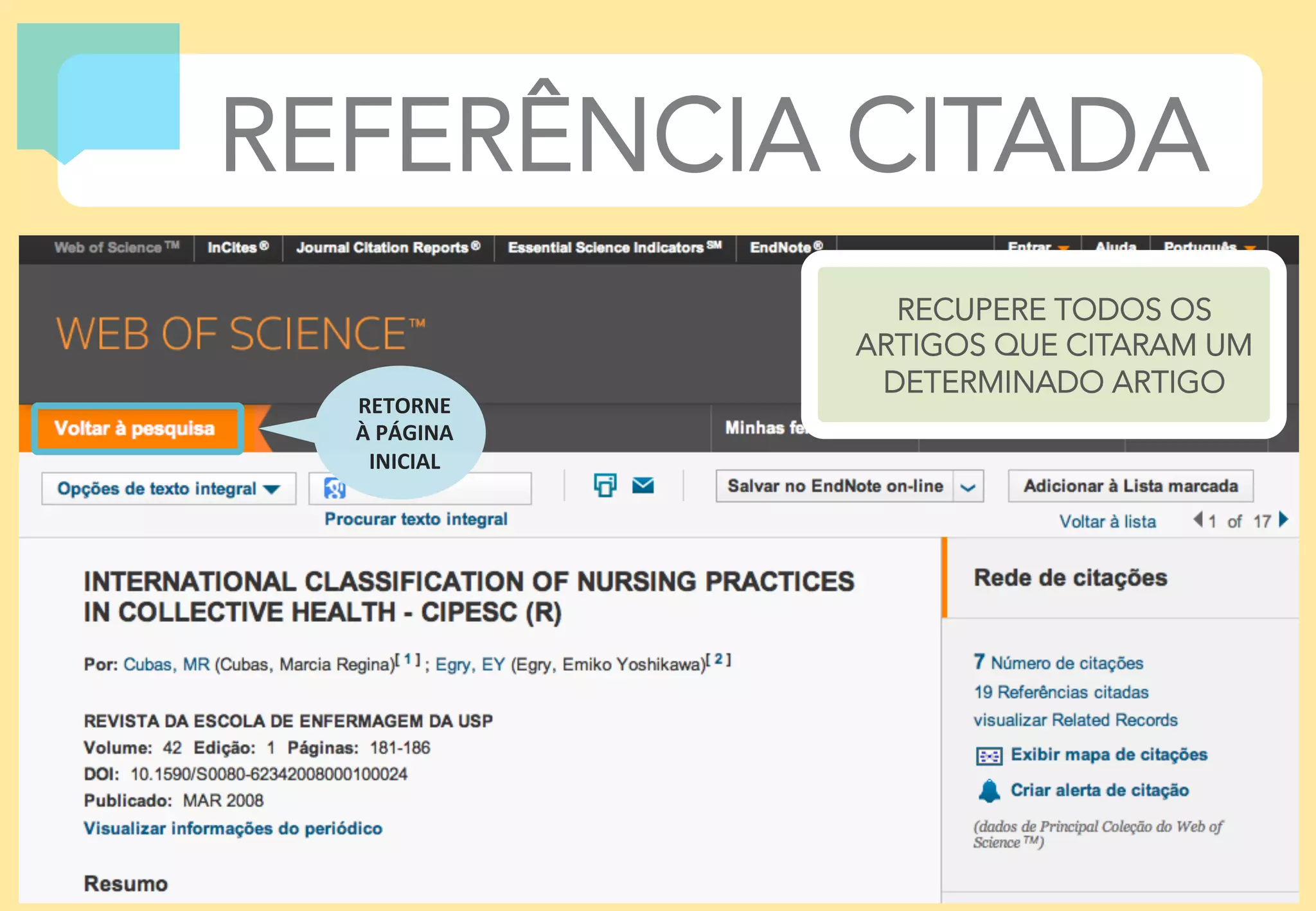Viewport: 1316px width, 911px height.
Task: Open the Entrar sign-in menu
Action: [x=1037, y=247]
